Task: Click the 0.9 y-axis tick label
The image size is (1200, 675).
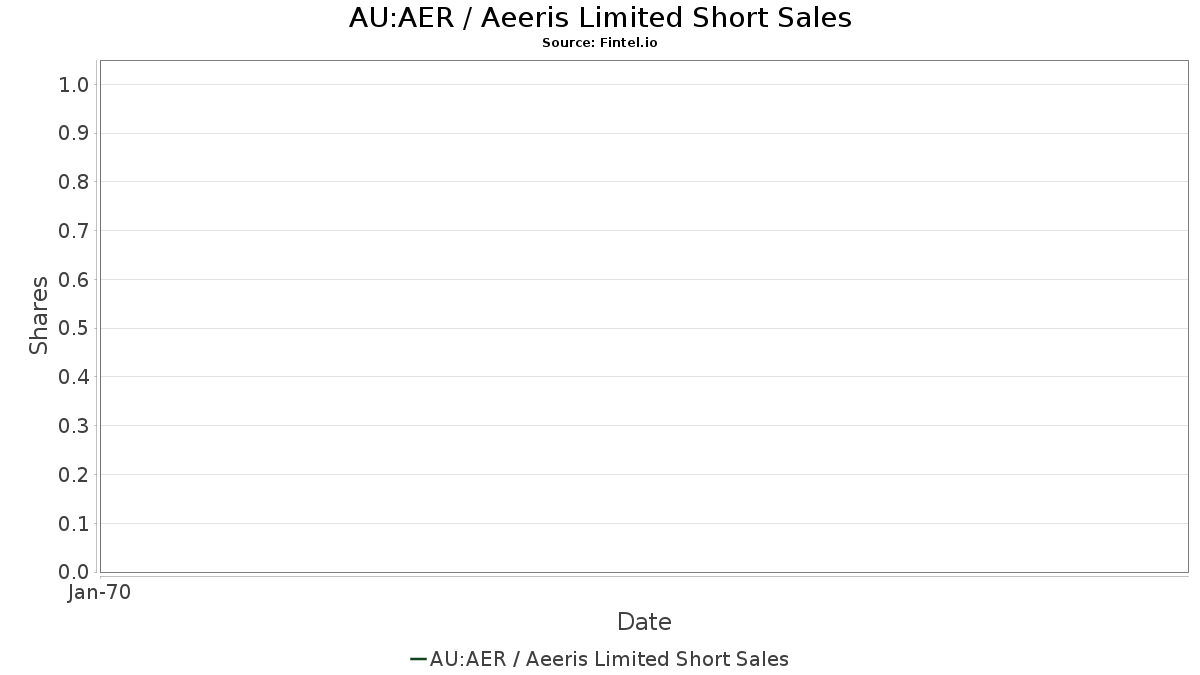Action: point(74,134)
